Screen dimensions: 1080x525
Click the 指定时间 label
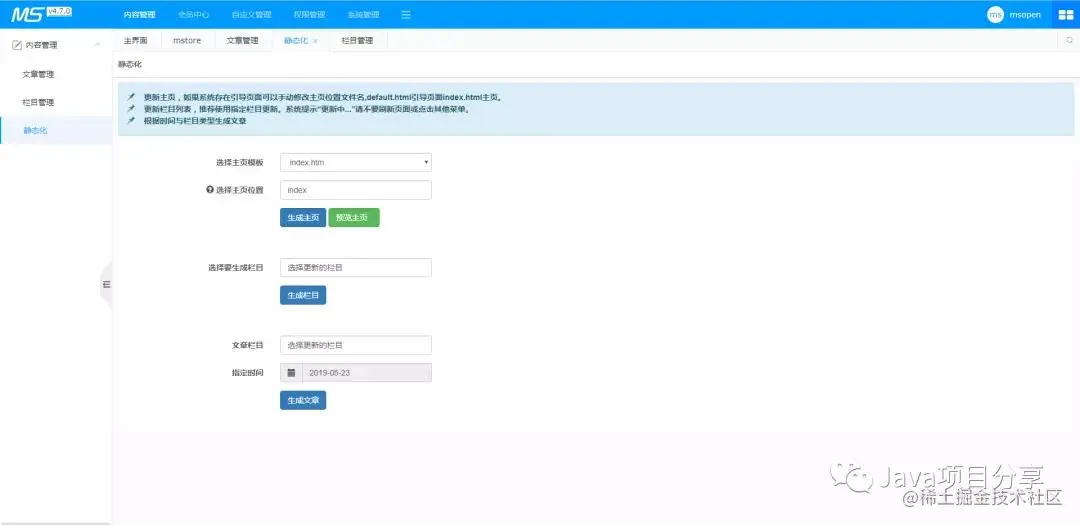coord(247,373)
